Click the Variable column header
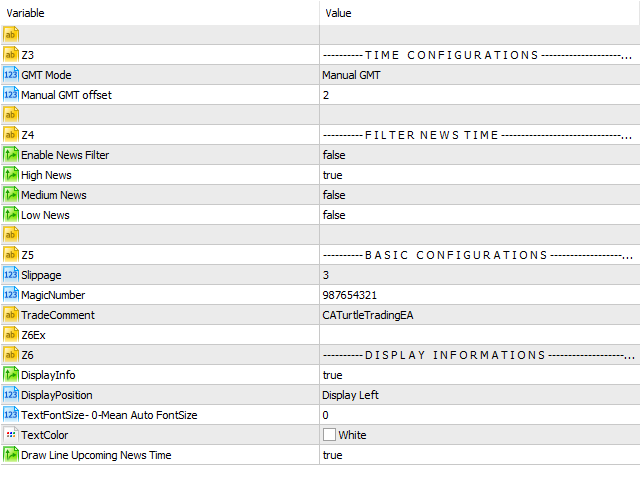 tap(160, 13)
